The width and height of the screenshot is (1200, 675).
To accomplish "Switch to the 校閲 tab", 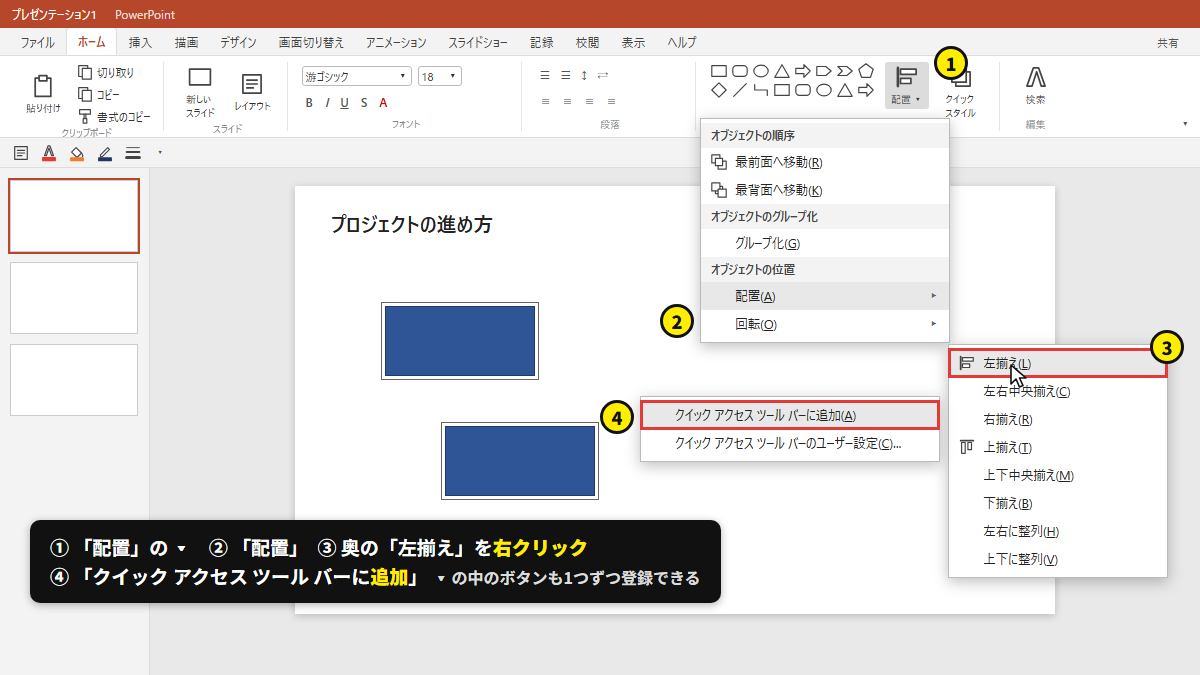I will tap(588, 42).
